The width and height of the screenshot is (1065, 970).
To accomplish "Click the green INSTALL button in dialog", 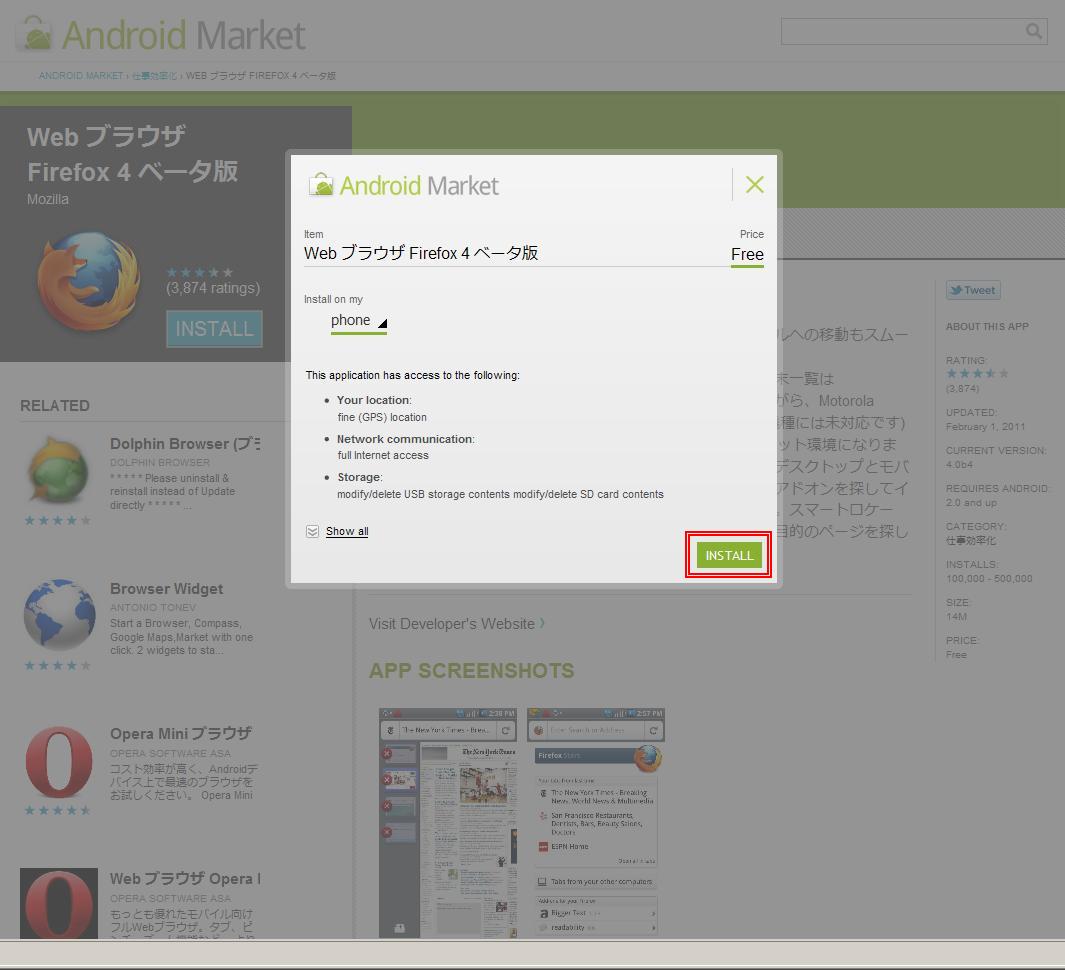I will pyautogui.click(x=729, y=555).
